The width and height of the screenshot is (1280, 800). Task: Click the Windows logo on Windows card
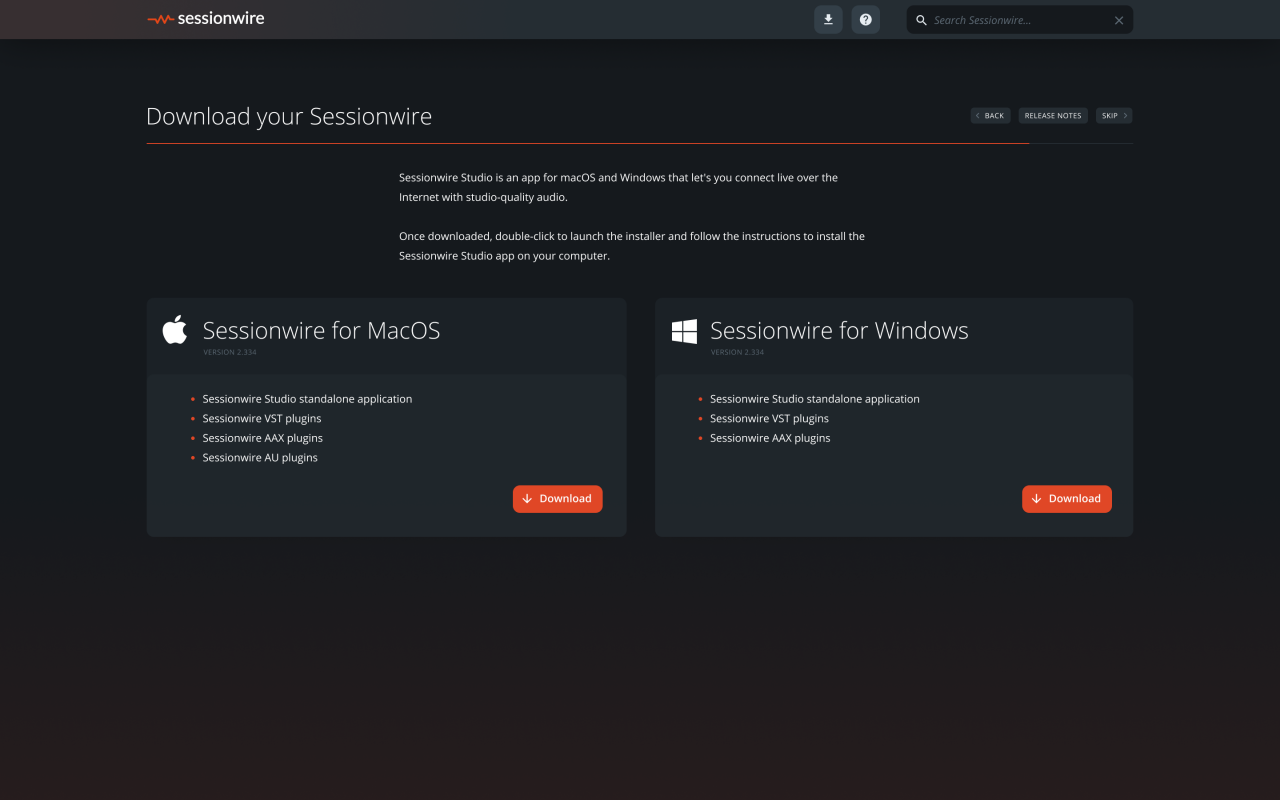[684, 331]
